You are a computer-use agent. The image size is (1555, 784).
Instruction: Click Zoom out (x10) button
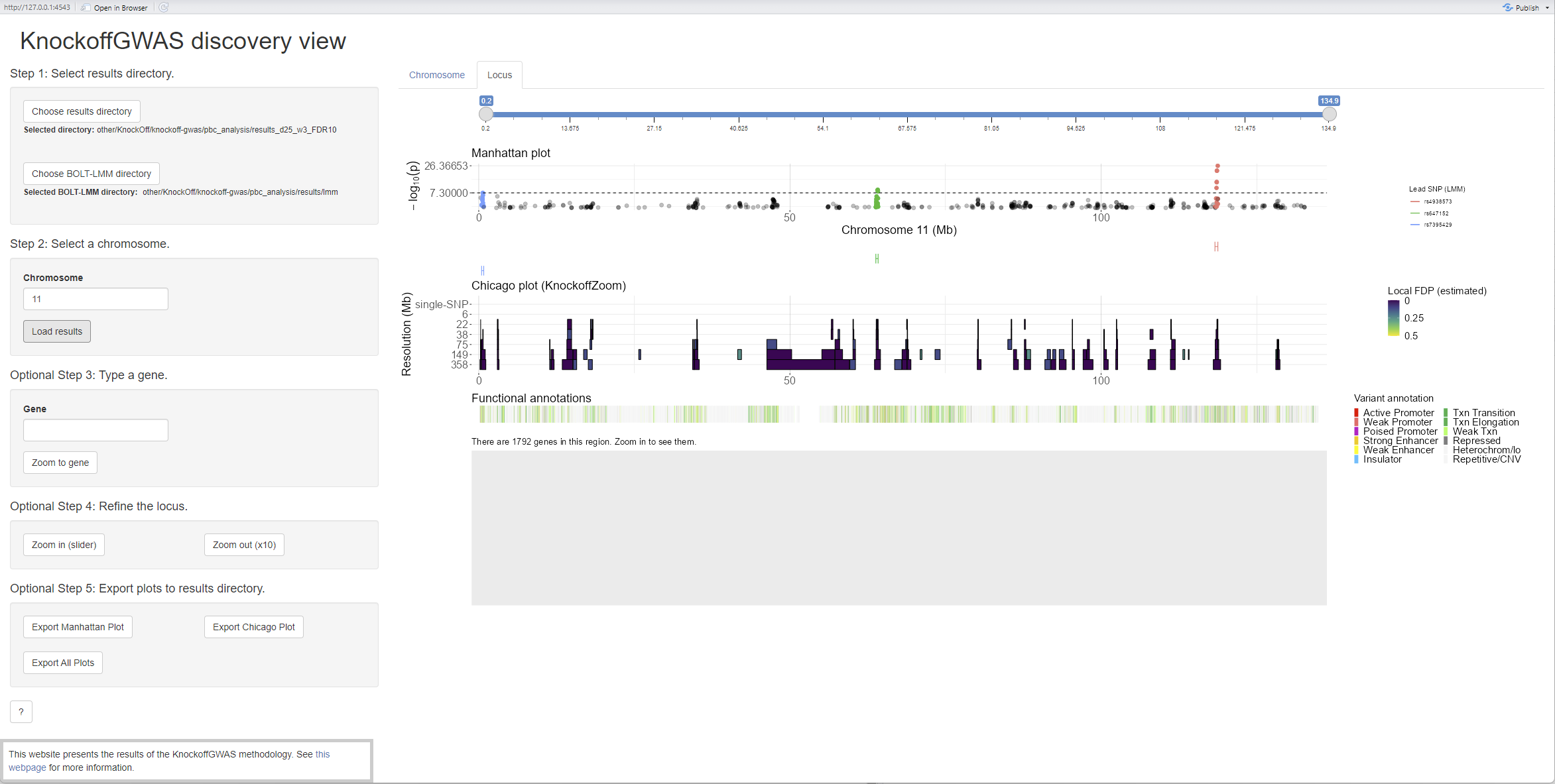click(244, 545)
